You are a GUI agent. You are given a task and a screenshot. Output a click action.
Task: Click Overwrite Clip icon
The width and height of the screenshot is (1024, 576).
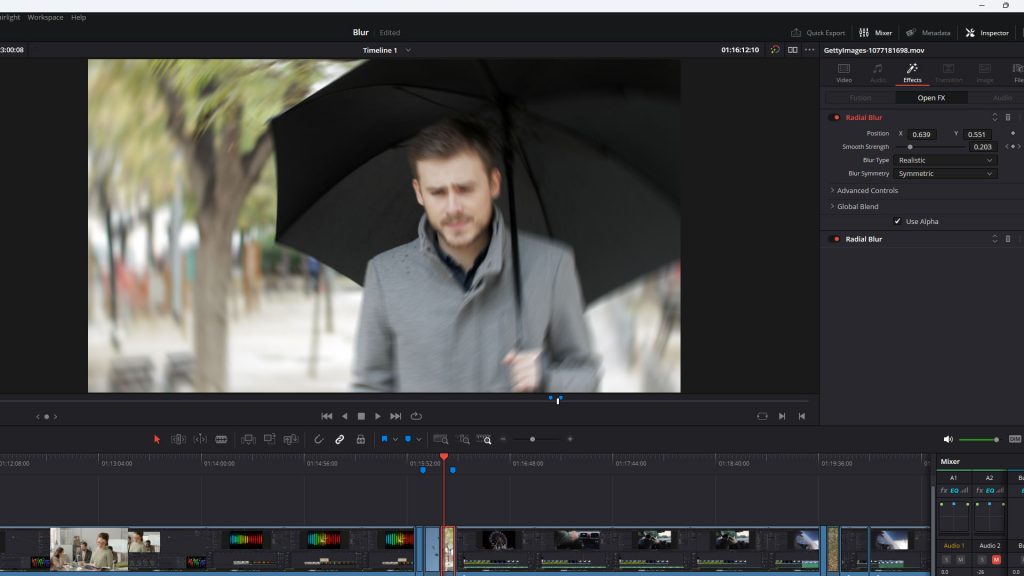269,440
